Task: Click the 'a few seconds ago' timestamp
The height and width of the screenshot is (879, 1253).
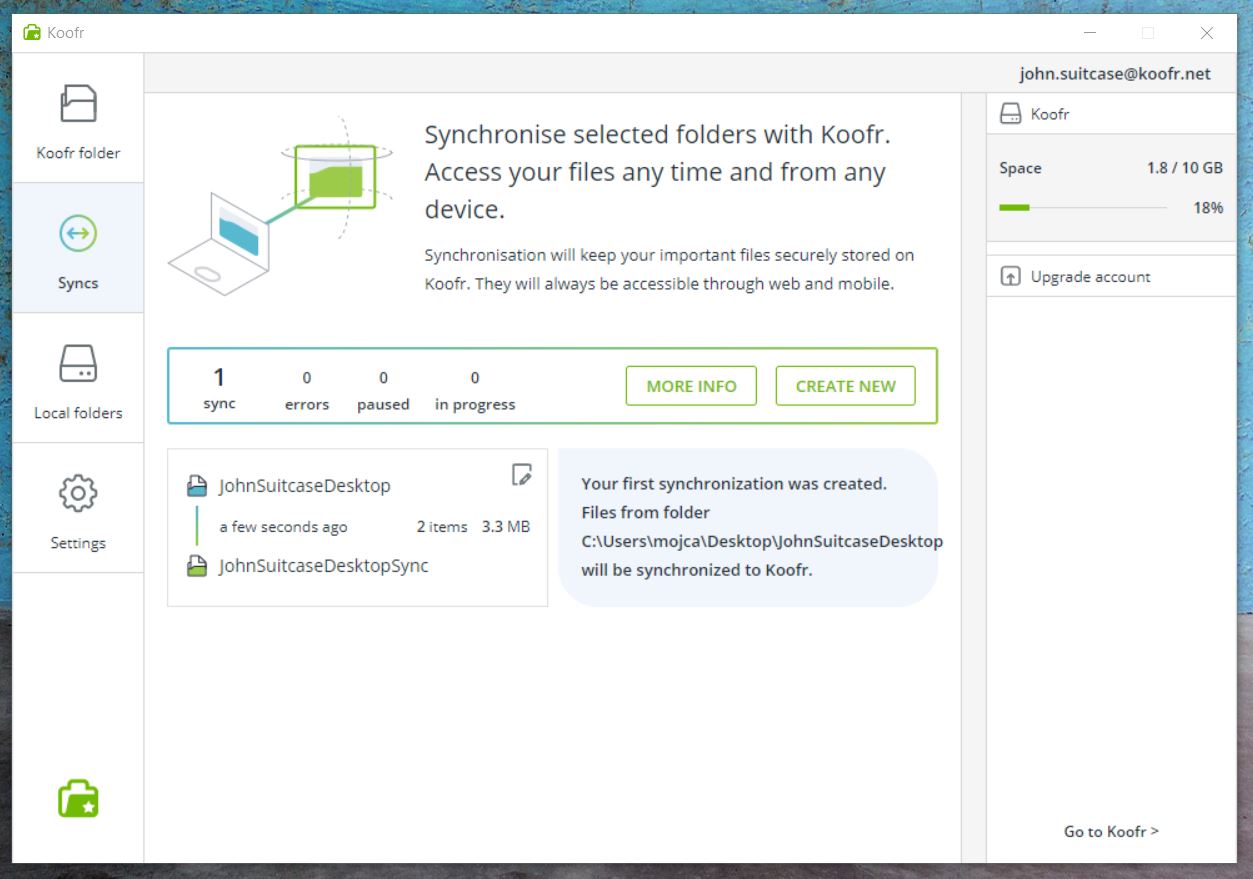Action: coord(283,527)
